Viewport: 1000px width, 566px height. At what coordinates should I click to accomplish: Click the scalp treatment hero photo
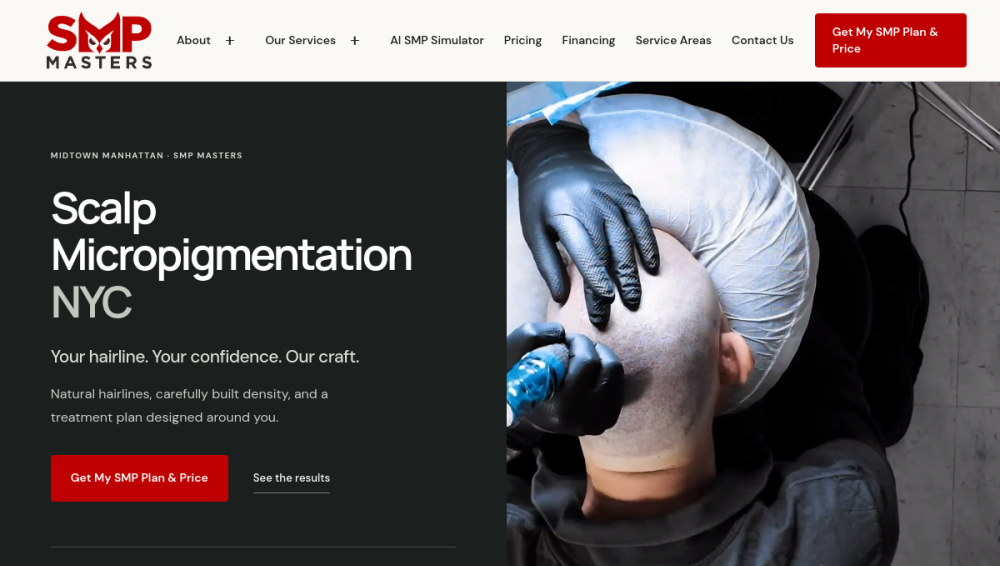pos(753,324)
